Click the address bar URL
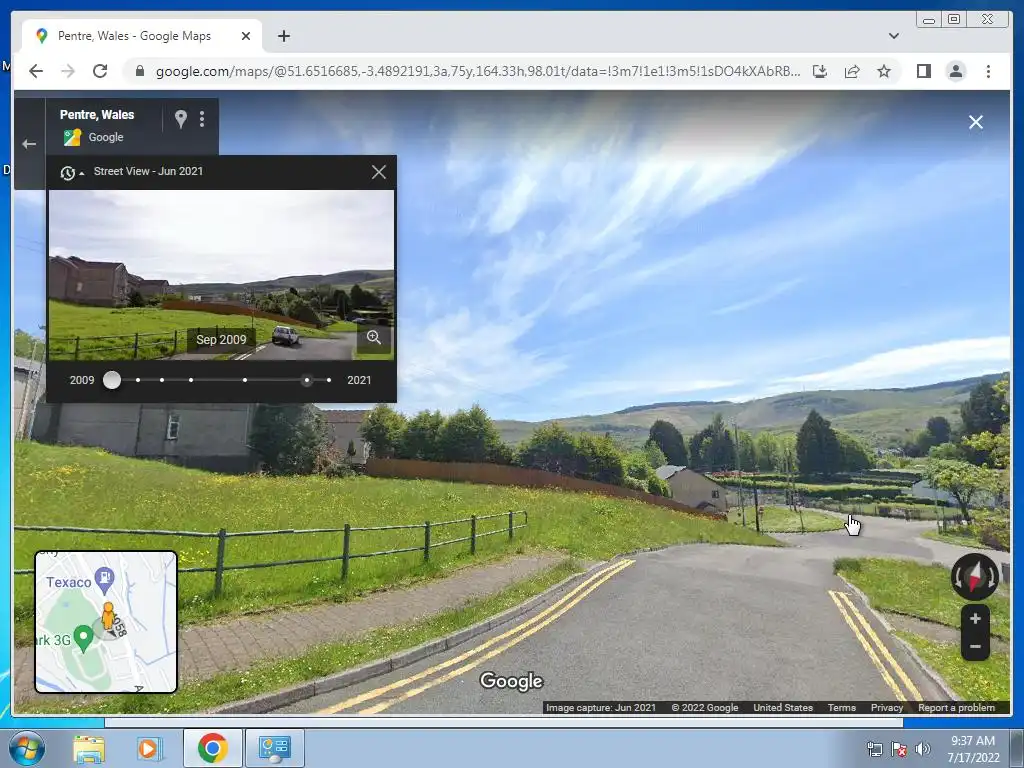This screenshot has width=1024, height=768. [x=477, y=71]
